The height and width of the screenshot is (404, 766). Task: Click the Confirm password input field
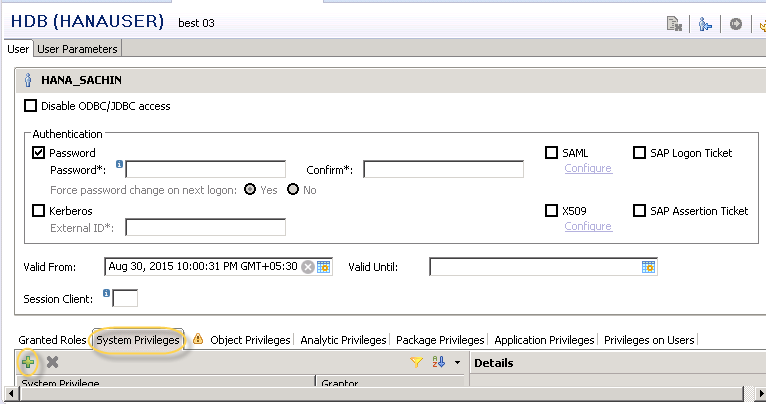tap(443, 170)
